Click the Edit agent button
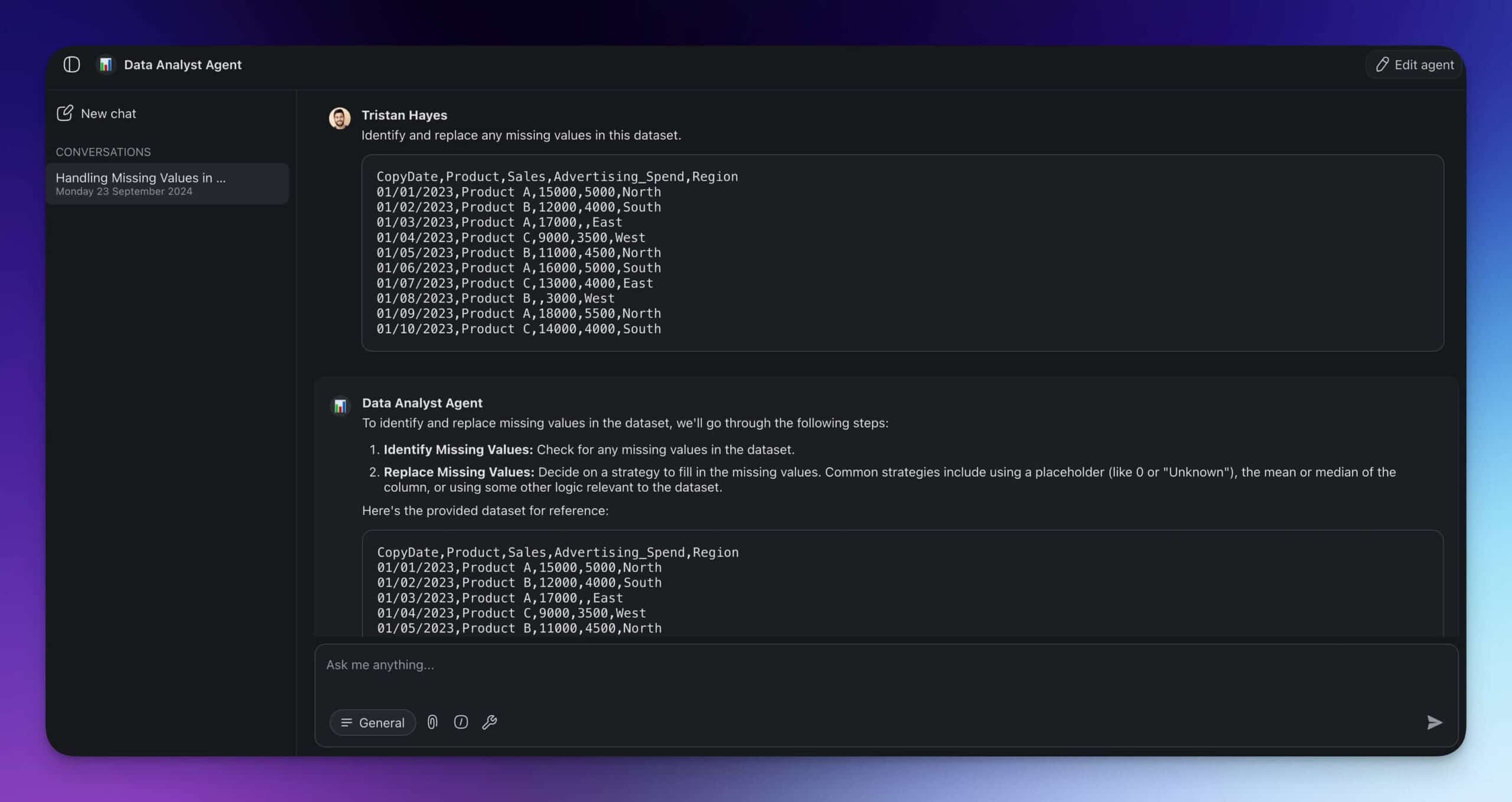 click(x=1415, y=64)
